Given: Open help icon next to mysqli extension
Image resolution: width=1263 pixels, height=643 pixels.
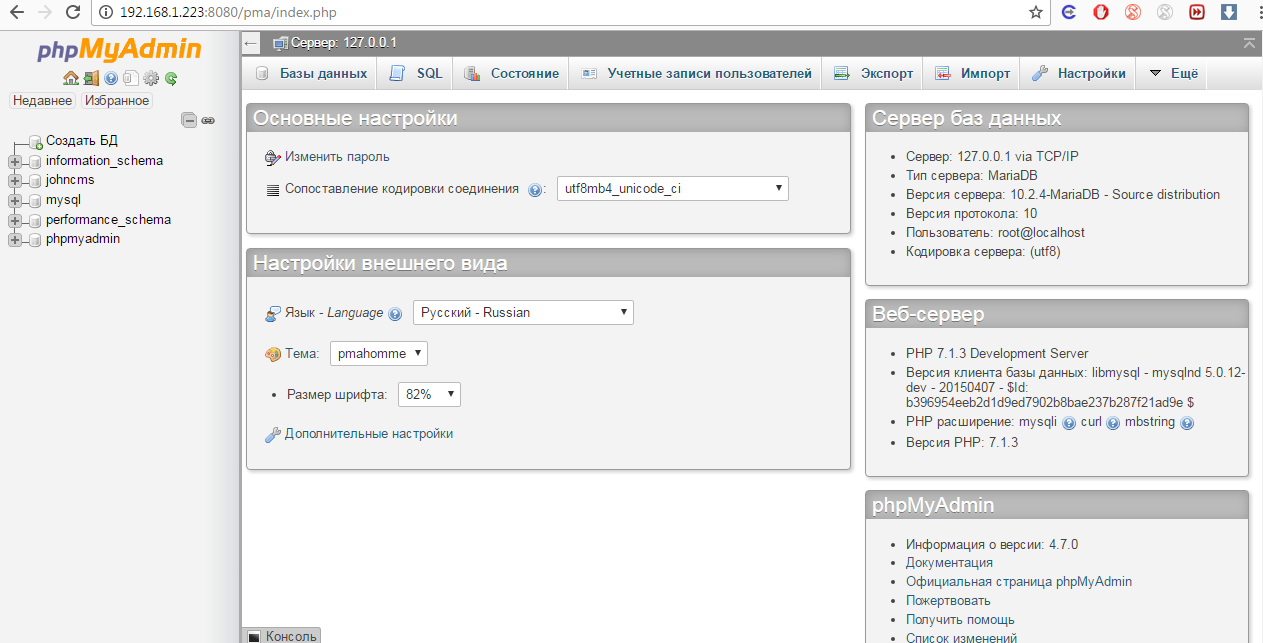Looking at the screenshot, I should pos(1069,423).
